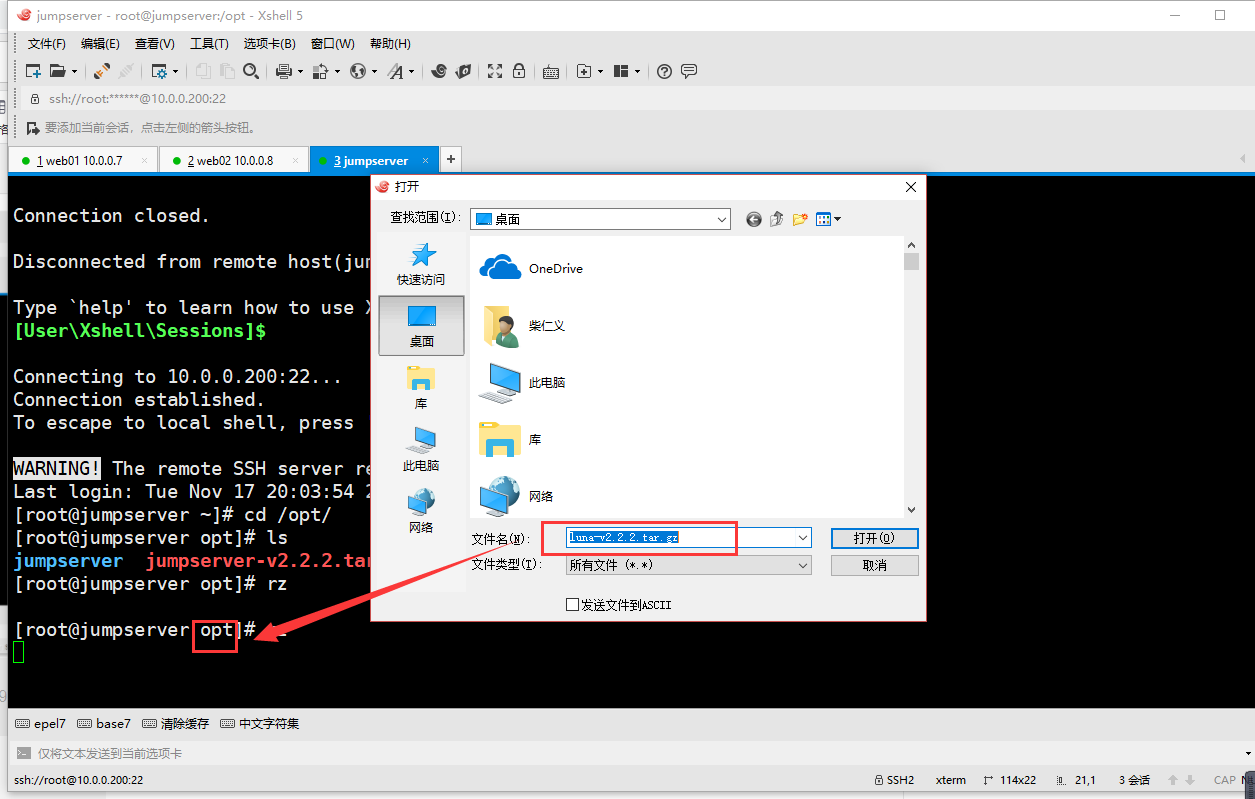Click the New Session toolbar icon
This screenshot has width=1255, height=799.
point(33,71)
